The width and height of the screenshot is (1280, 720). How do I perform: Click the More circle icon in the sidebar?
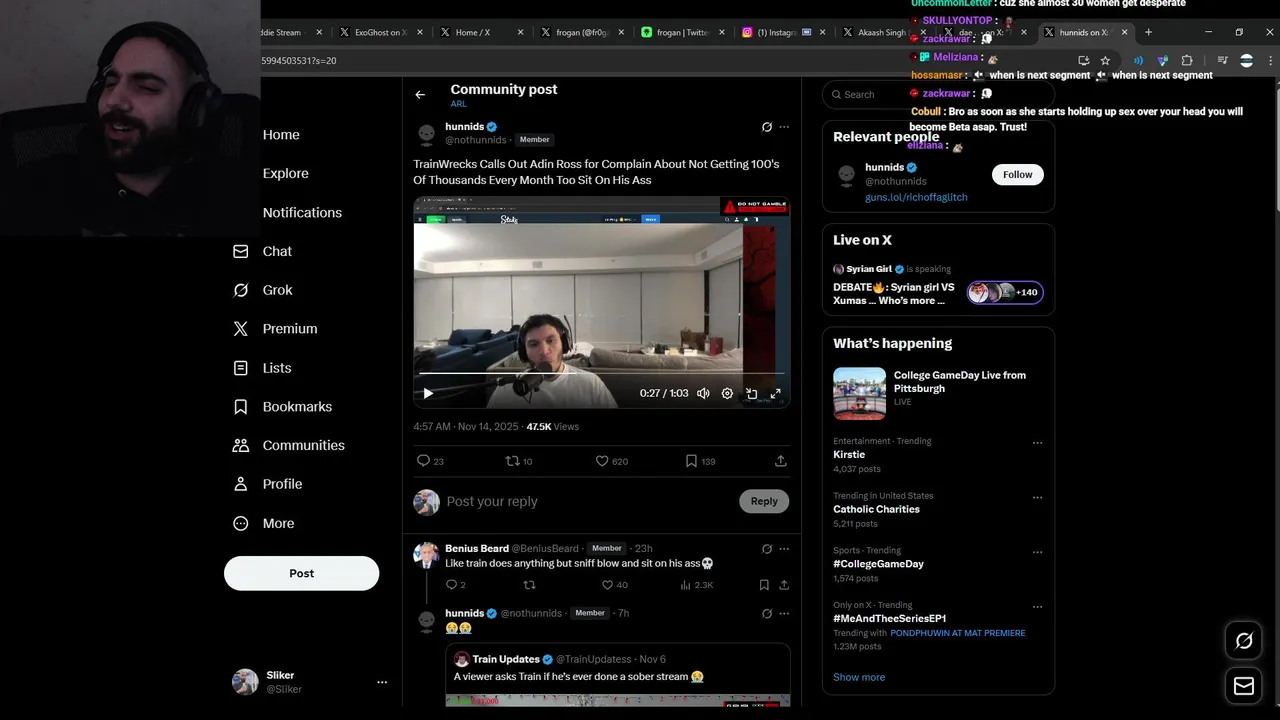point(240,523)
